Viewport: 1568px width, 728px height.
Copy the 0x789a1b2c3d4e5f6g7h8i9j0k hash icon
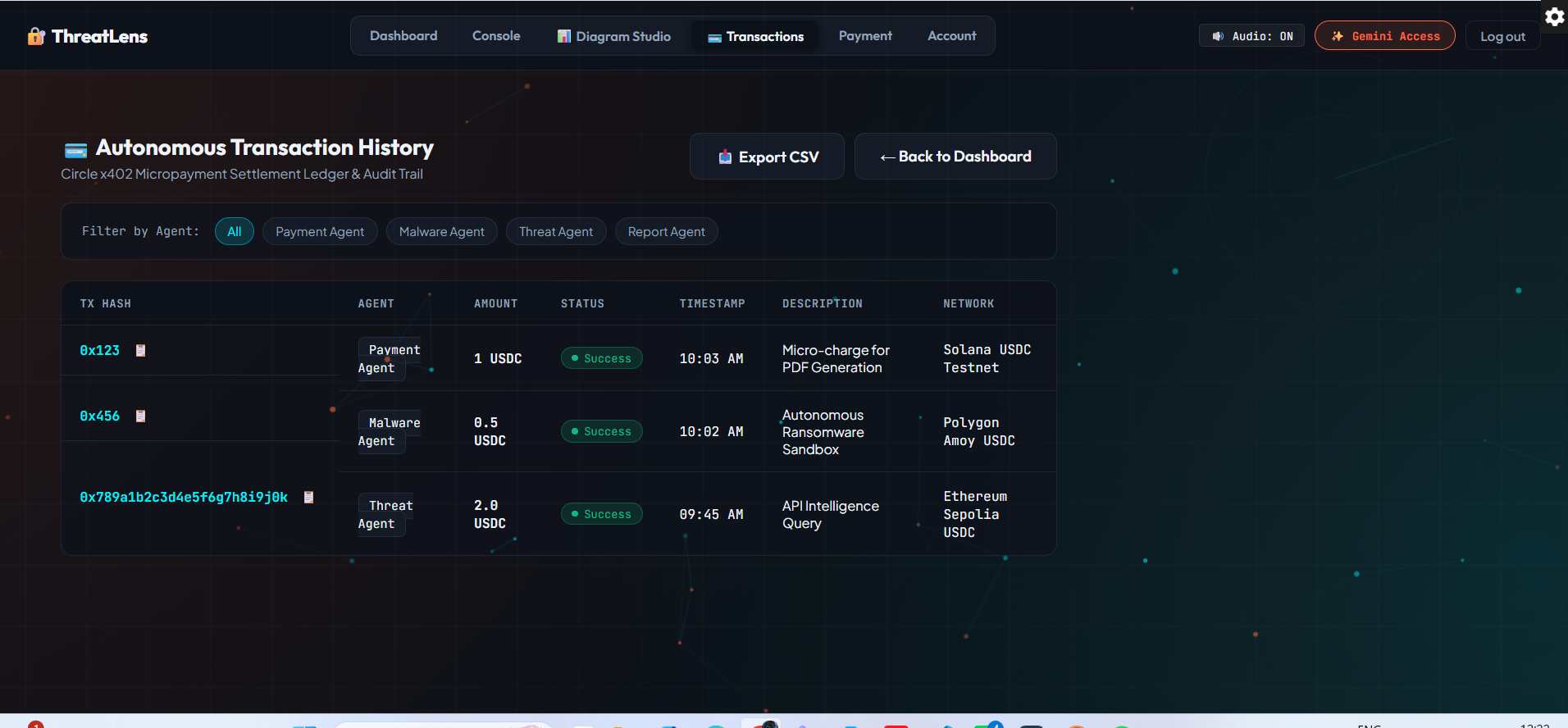pyautogui.click(x=308, y=497)
